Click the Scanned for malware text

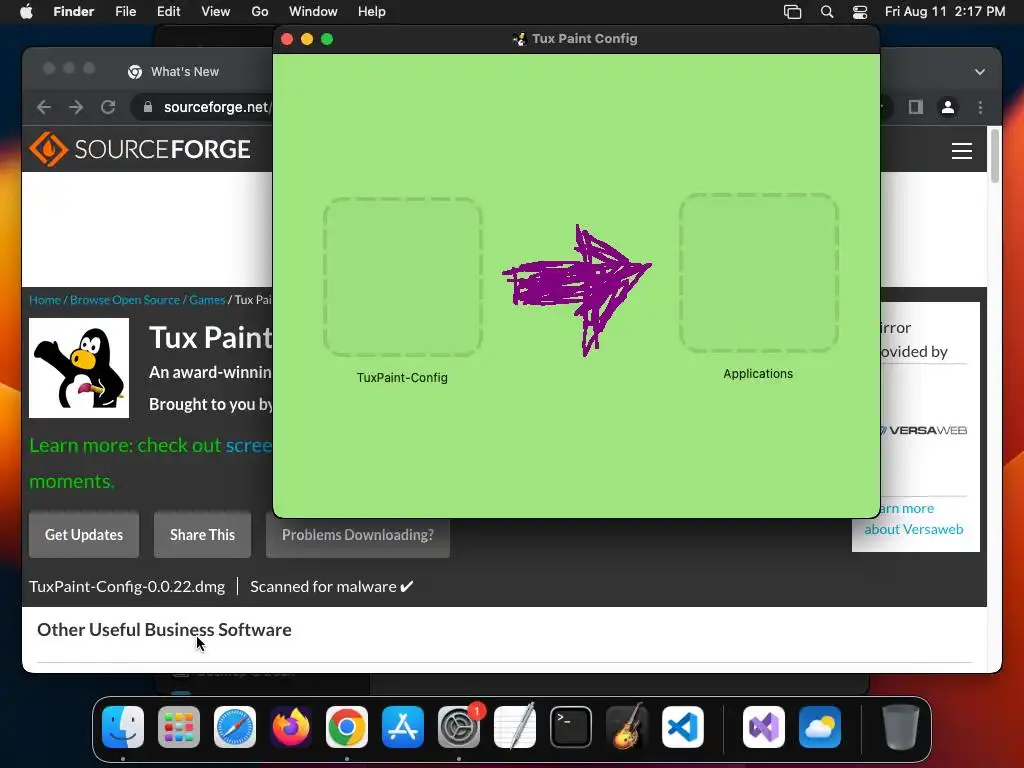(332, 586)
